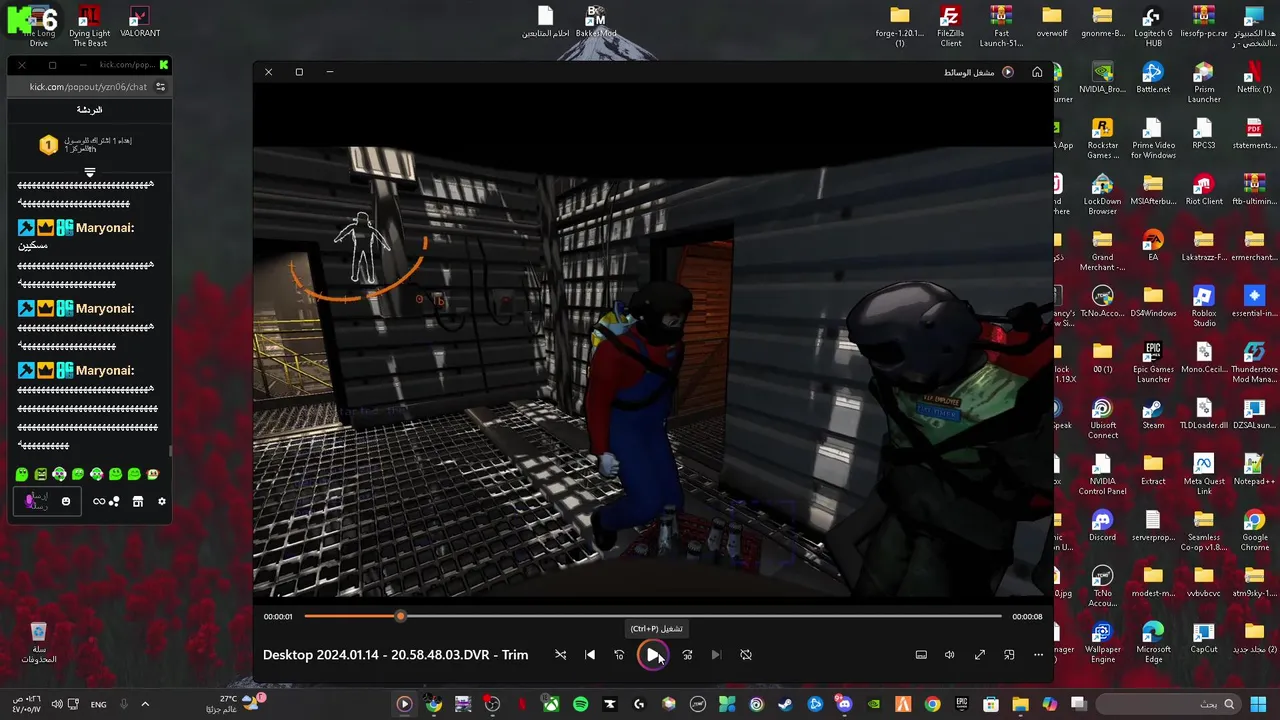Open more options menu in media player
The height and width of the screenshot is (720, 1280).
click(x=1038, y=655)
